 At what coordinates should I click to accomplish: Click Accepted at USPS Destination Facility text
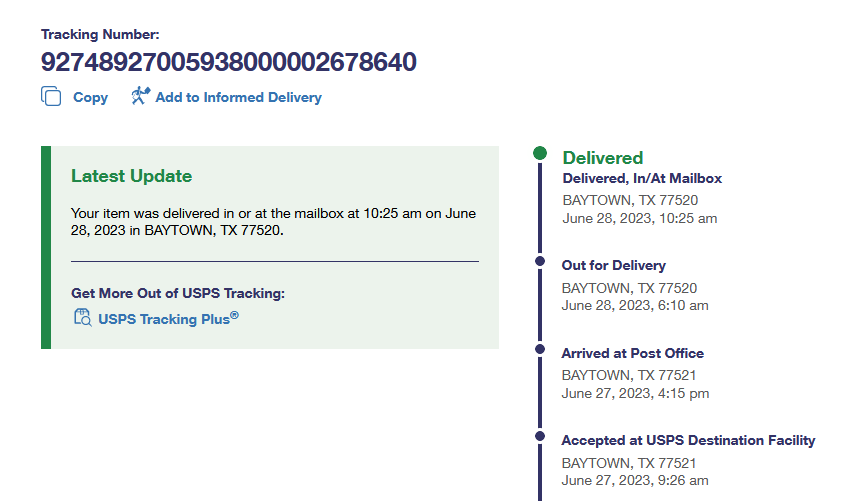688,441
